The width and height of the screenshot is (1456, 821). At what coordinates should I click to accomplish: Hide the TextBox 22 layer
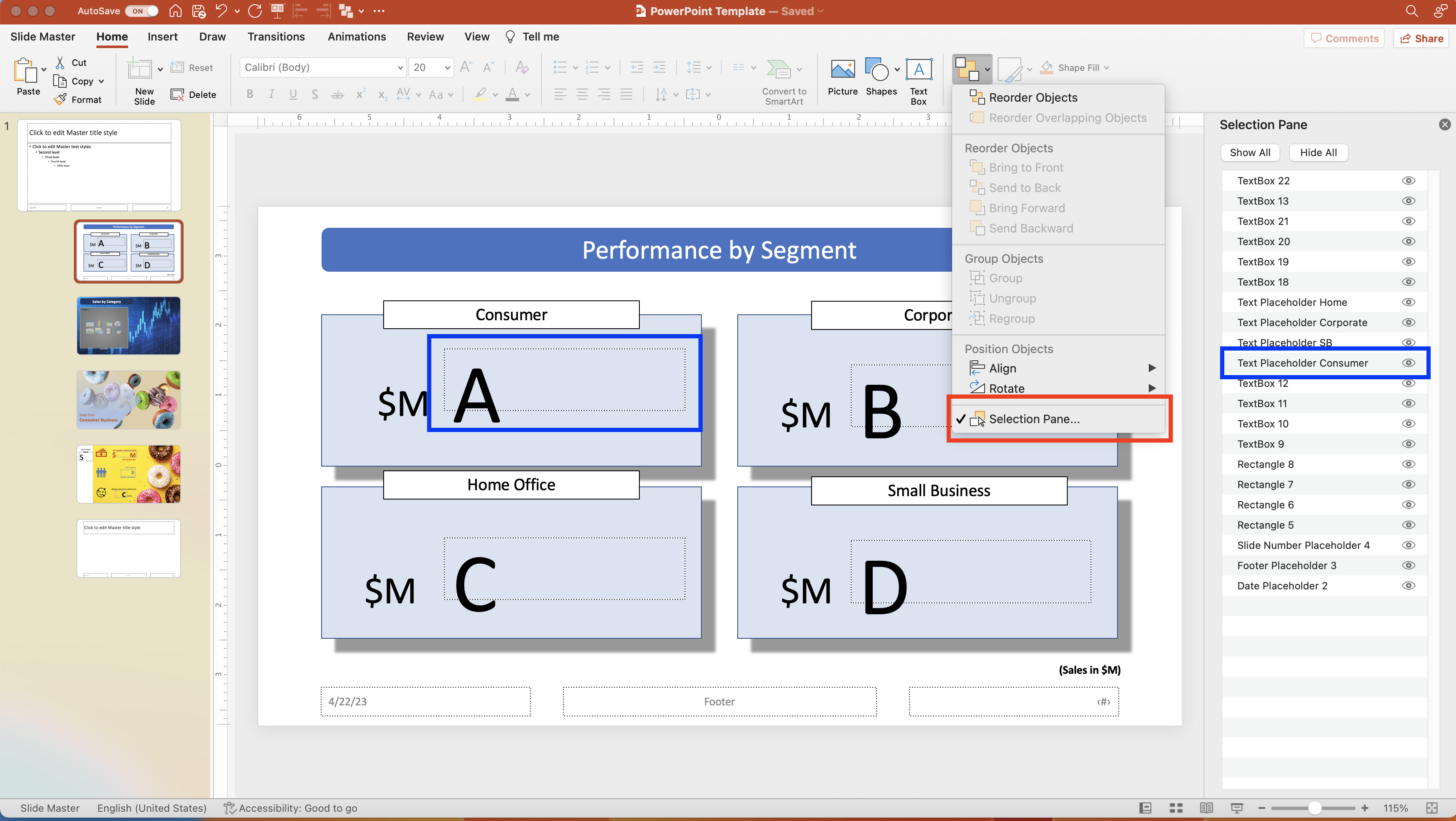[x=1409, y=180]
